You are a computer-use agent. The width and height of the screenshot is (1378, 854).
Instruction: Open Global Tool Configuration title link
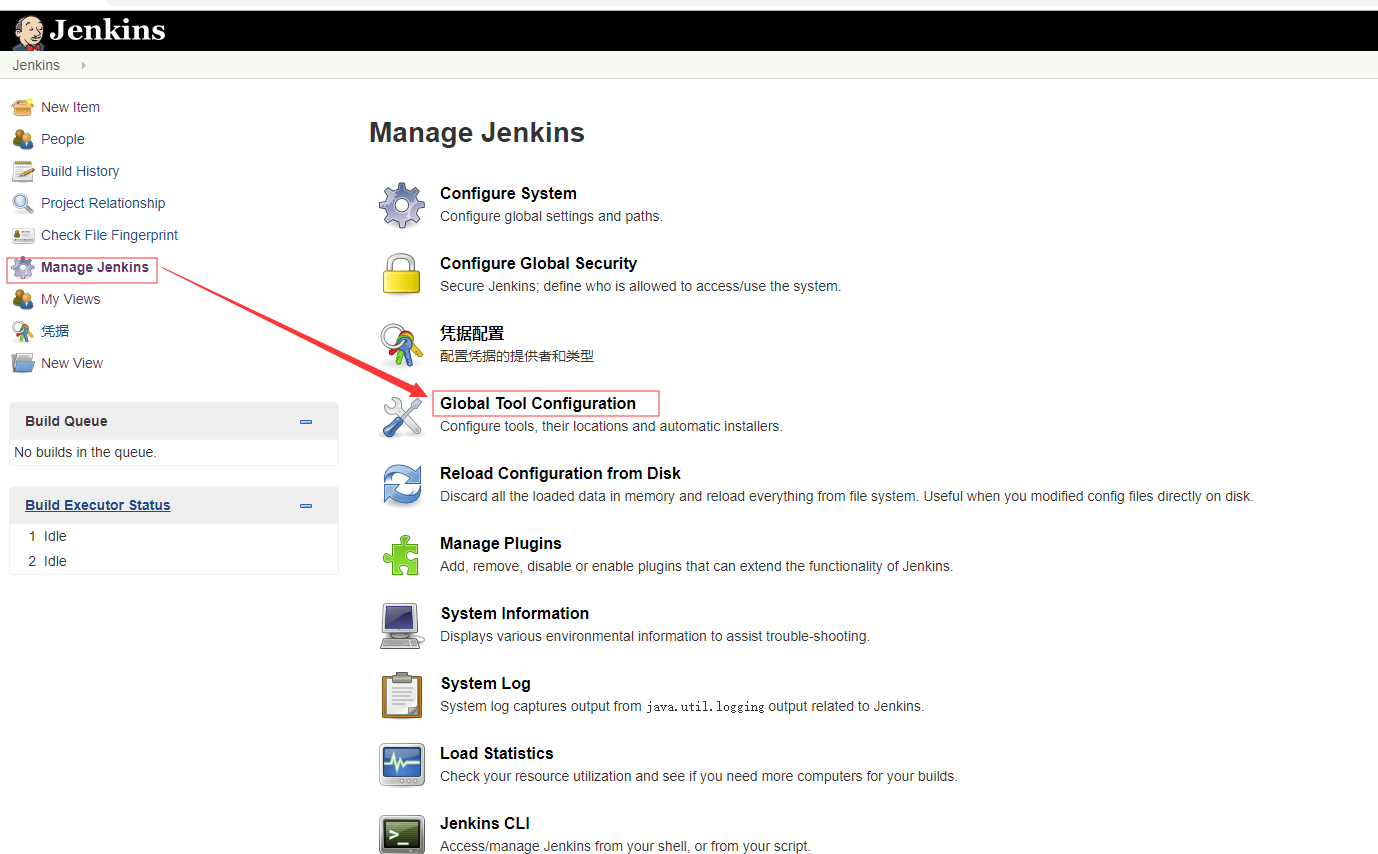[x=538, y=403]
